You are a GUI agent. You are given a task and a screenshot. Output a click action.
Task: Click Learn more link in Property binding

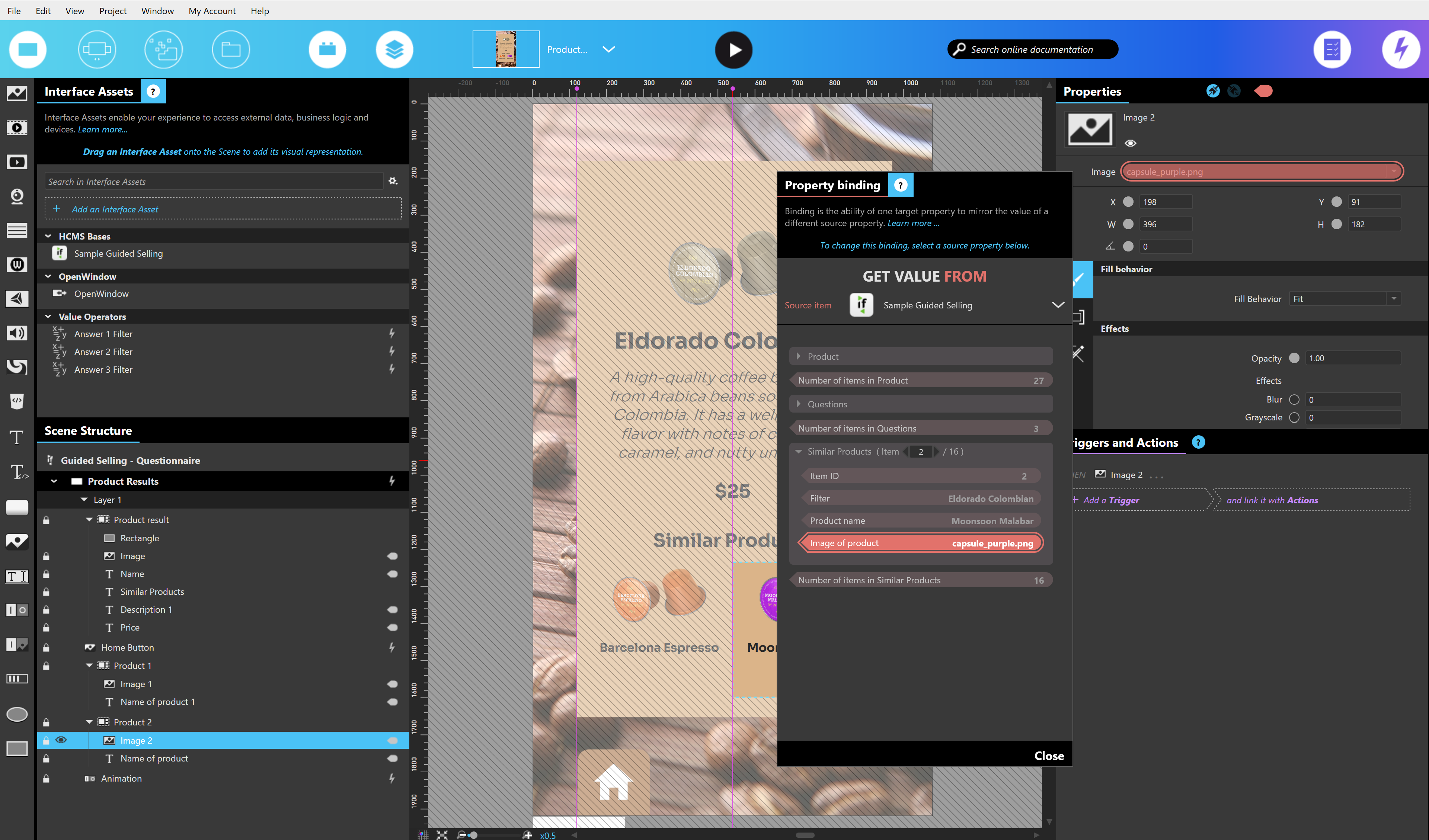coord(913,223)
